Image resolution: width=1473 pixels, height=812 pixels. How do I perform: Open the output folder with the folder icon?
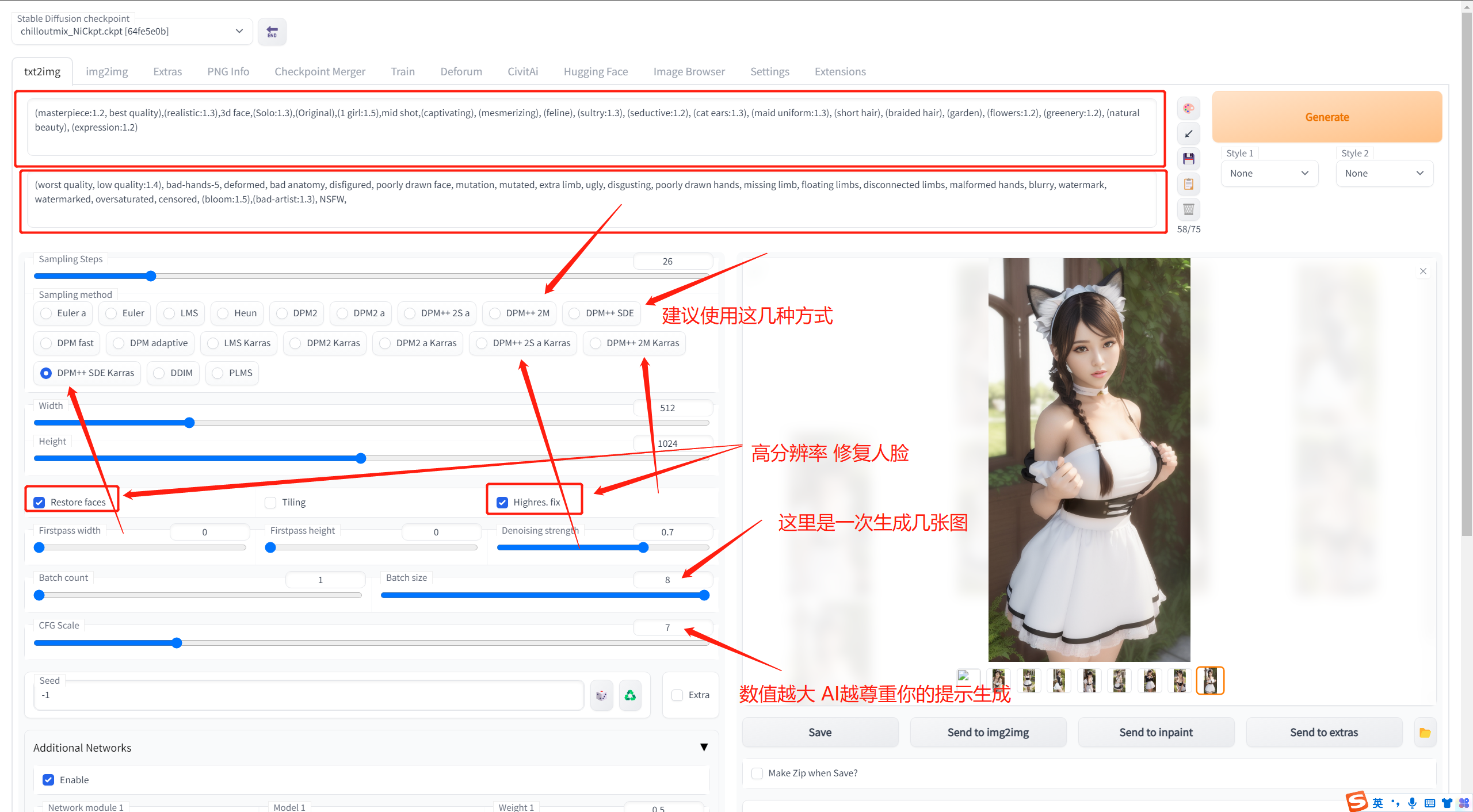(x=1425, y=733)
